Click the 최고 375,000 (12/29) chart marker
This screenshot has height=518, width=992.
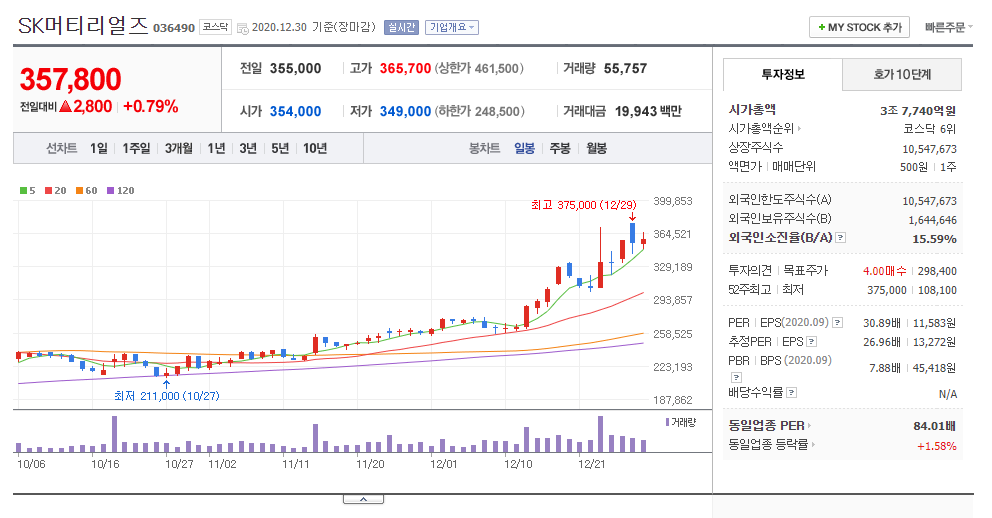(x=583, y=205)
